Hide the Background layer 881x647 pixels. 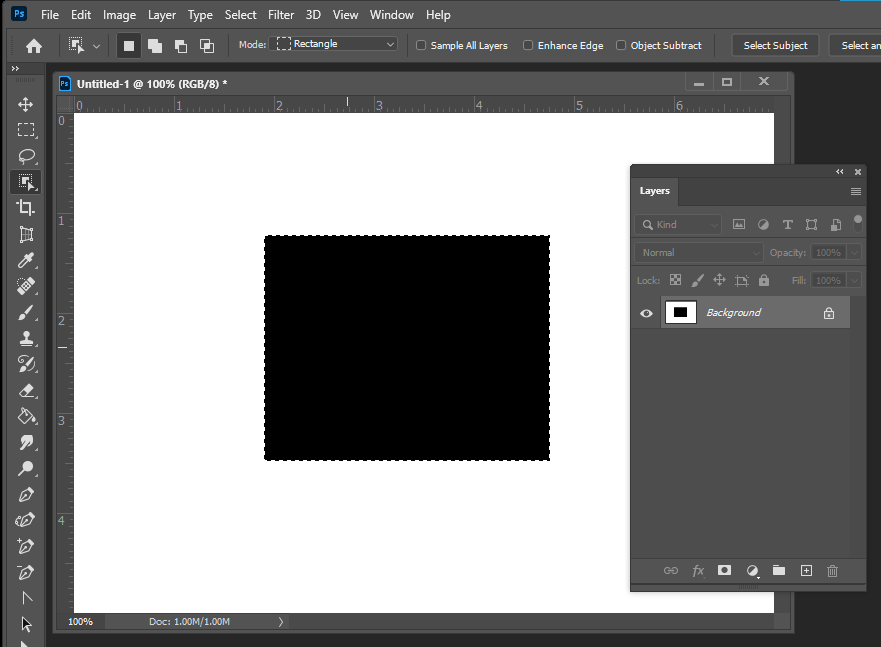tap(645, 312)
